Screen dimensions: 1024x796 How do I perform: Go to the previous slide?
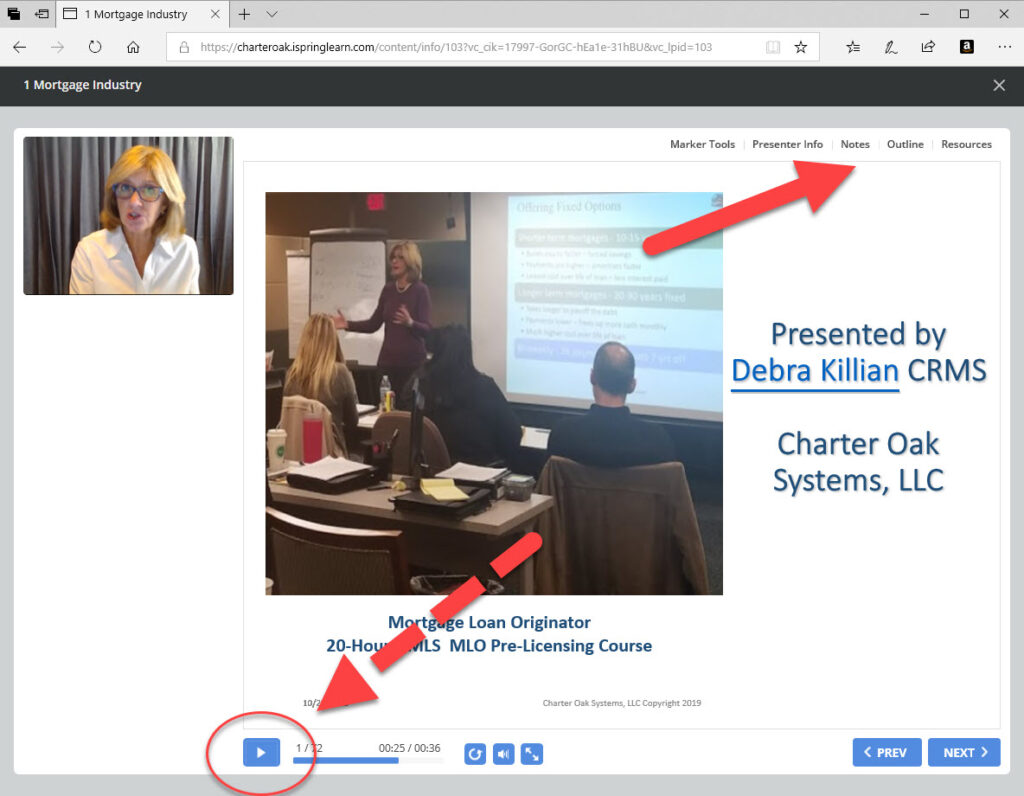(887, 752)
